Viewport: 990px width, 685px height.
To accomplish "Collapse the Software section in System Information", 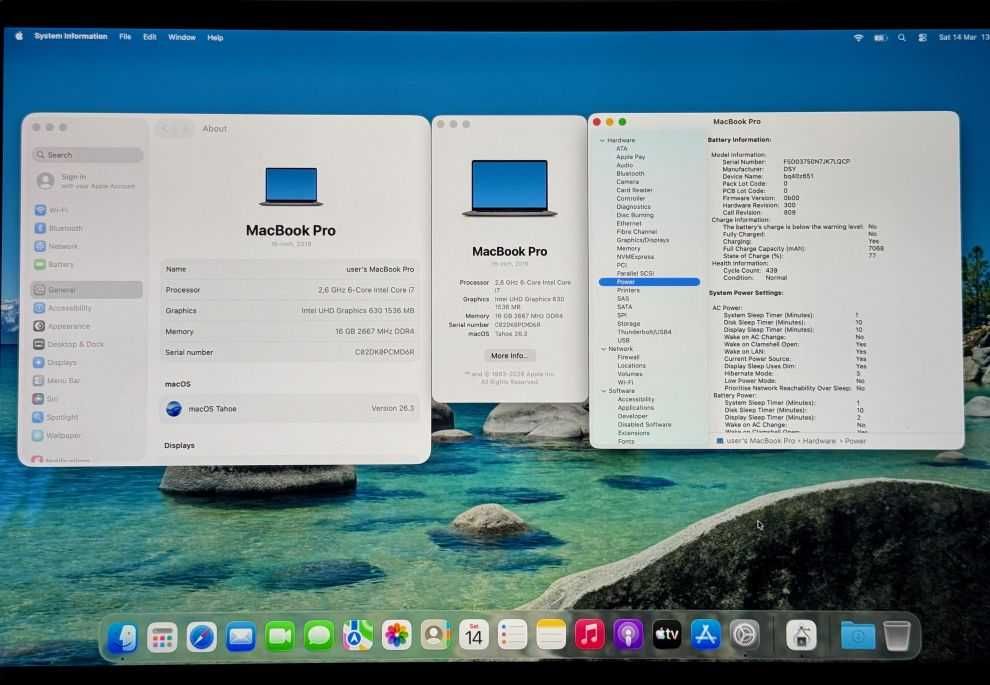I will point(604,391).
